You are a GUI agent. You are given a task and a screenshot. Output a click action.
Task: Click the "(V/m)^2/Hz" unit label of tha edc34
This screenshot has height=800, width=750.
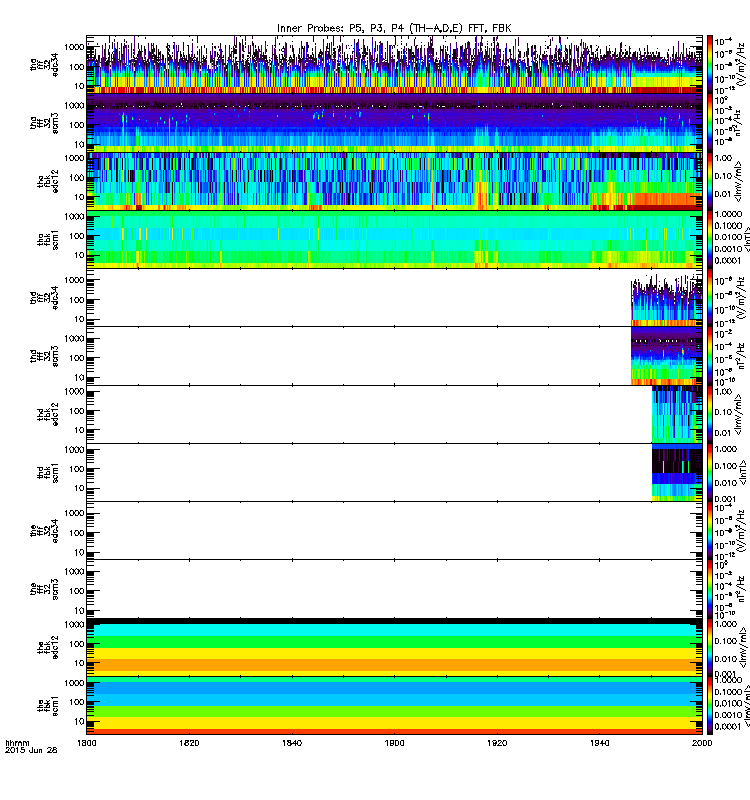(740, 65)
